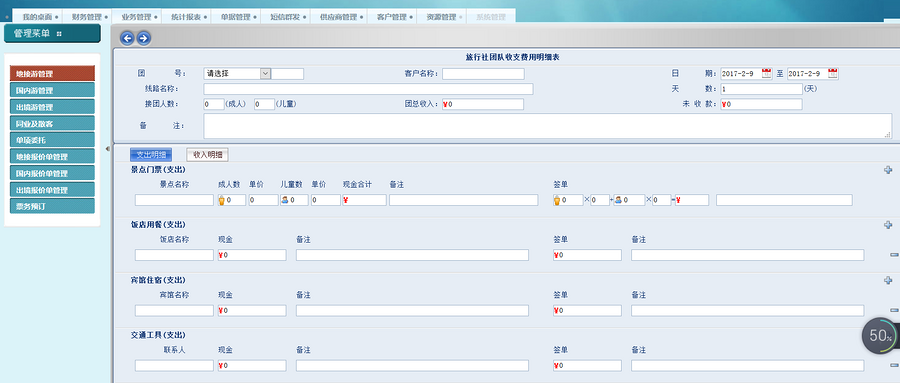Image resolution: width=900 pixels, height=383 pixels.
Task: Click the children count field for 接团人数
Action: click(x=264, y=105)
